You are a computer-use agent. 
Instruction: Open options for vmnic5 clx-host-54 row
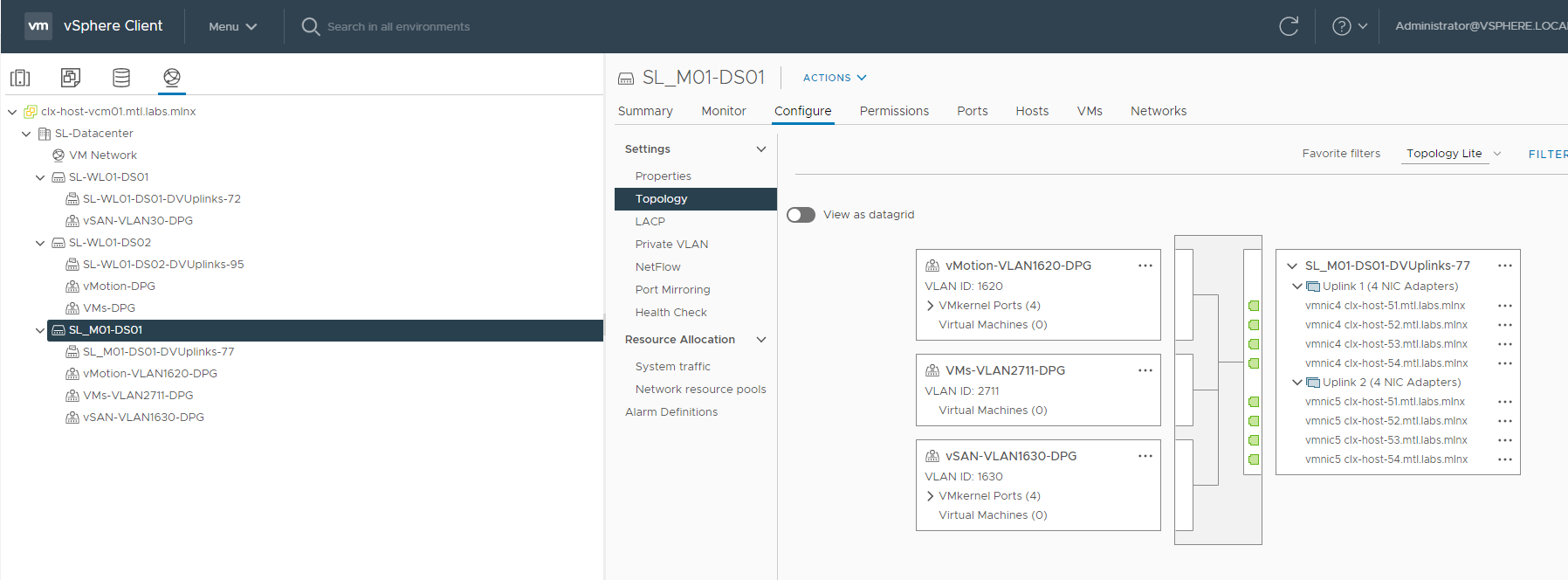(x=1505, y=459)
